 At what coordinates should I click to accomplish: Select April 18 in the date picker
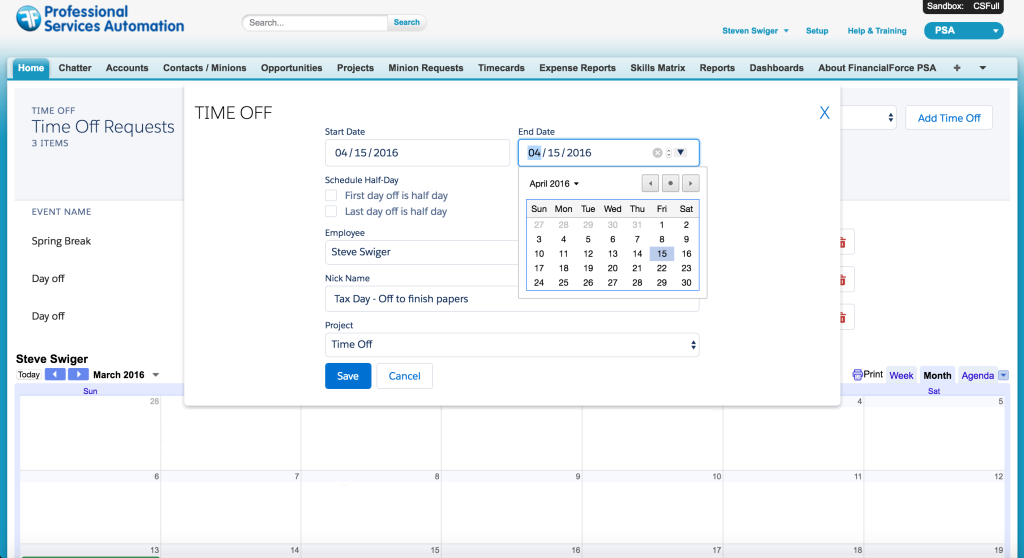click(564, 268)
